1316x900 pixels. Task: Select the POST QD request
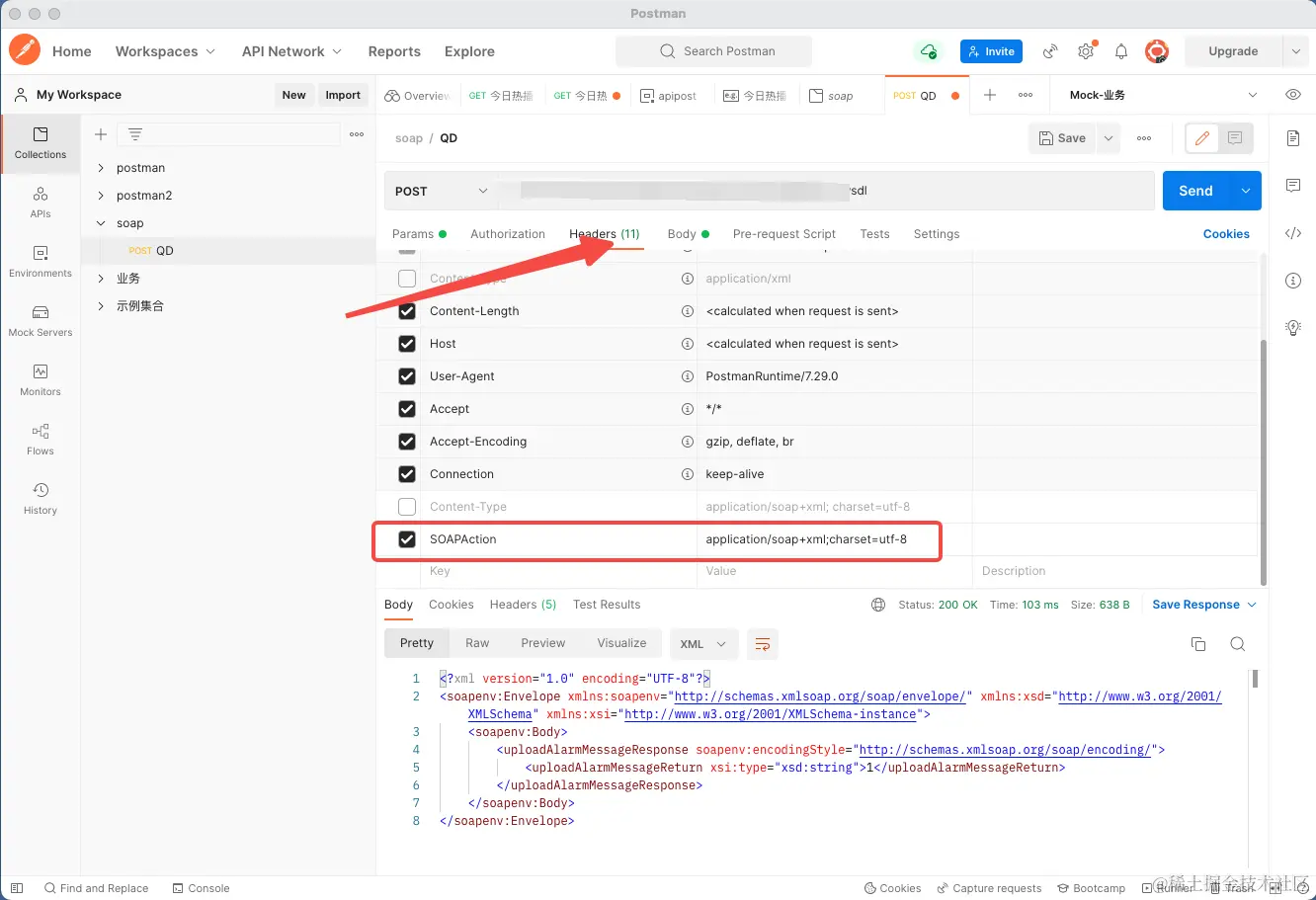click(x=227, y=251)
